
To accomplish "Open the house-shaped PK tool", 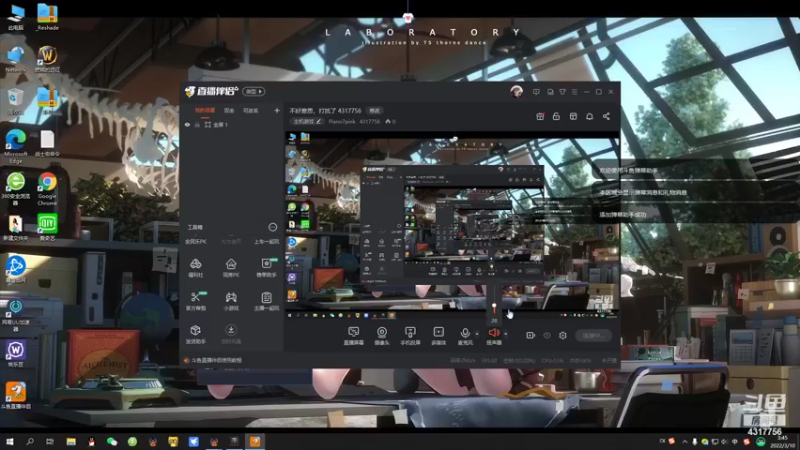I will (x=231, y=267).
